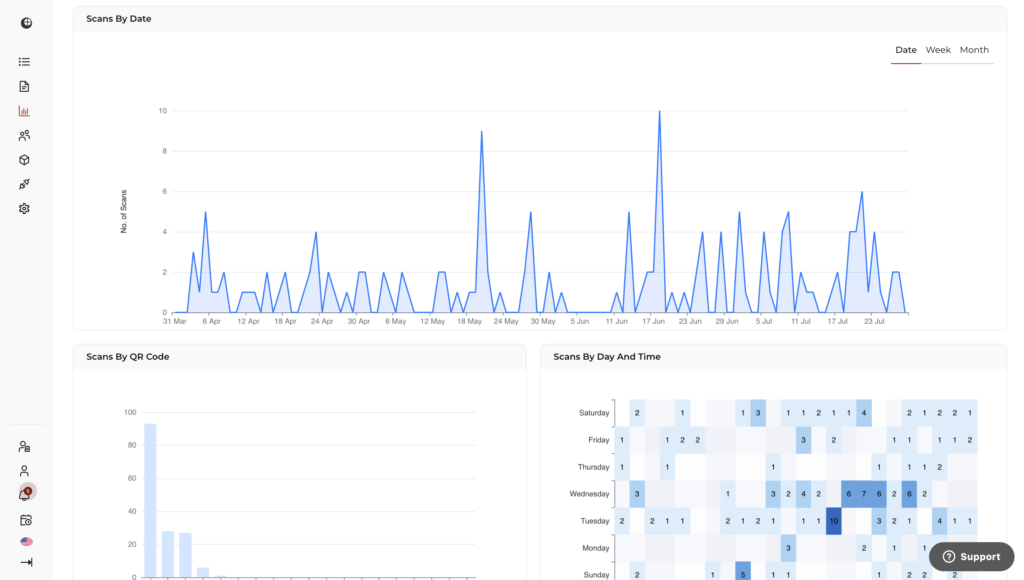Click the Scans By QR Code heading
Screen dimensions: 1024x580
pos(127,357)
